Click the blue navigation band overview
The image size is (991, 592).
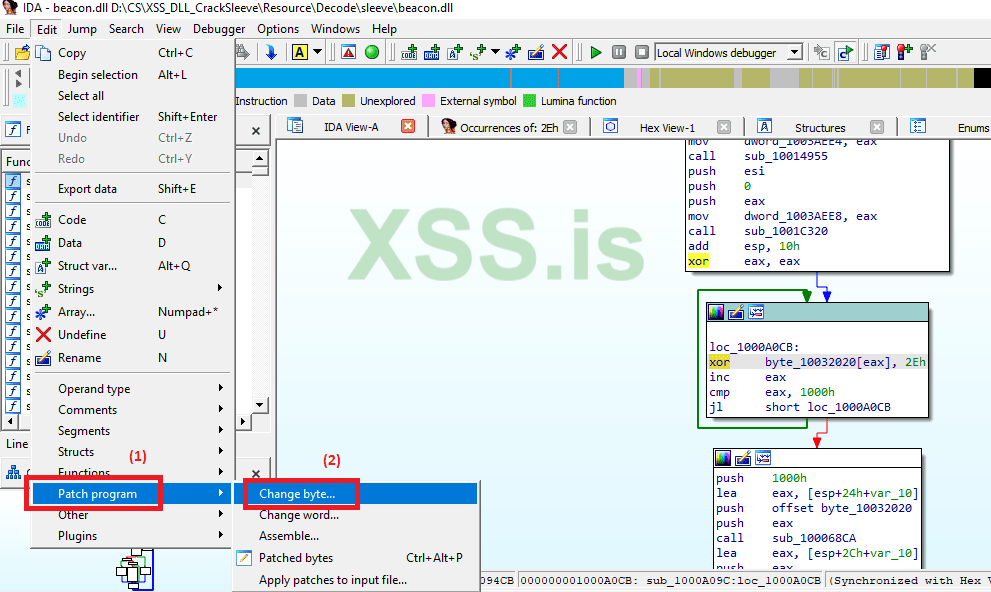(x=429, y=78)
